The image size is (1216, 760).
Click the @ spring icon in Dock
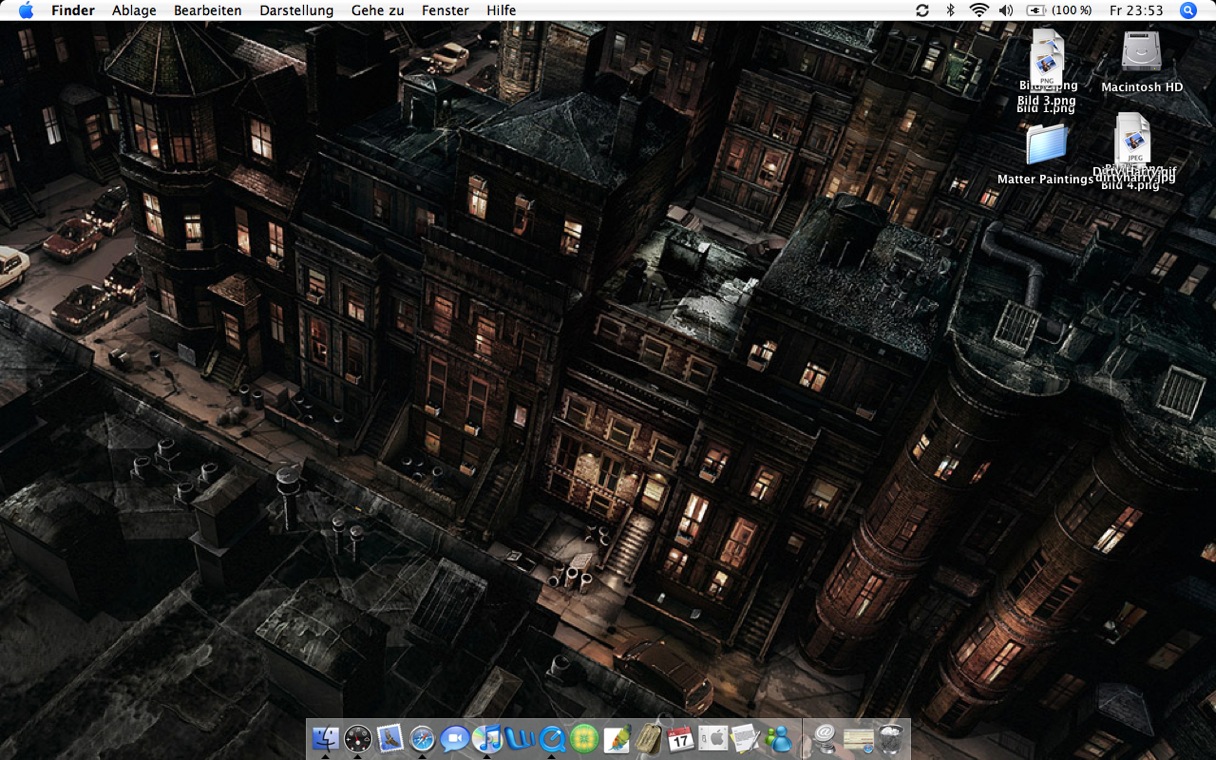826,738
